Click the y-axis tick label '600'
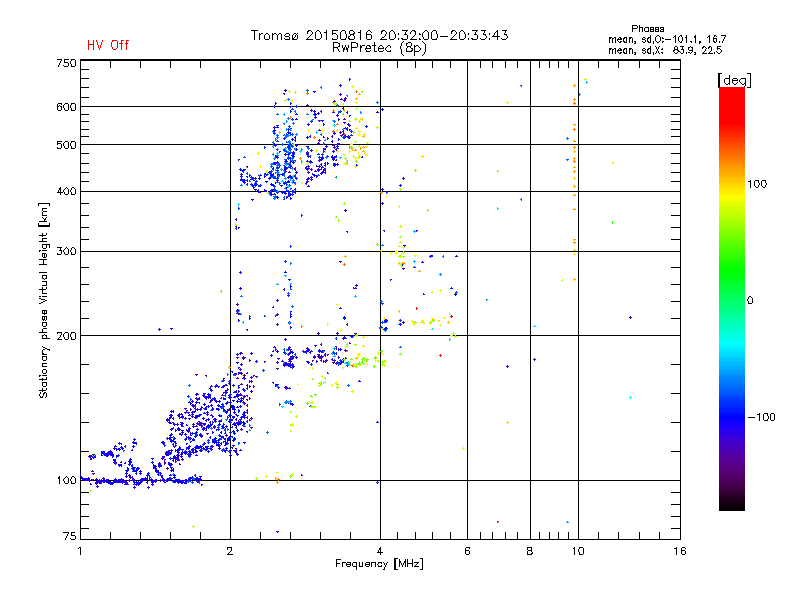 click(x=66, y=107)
